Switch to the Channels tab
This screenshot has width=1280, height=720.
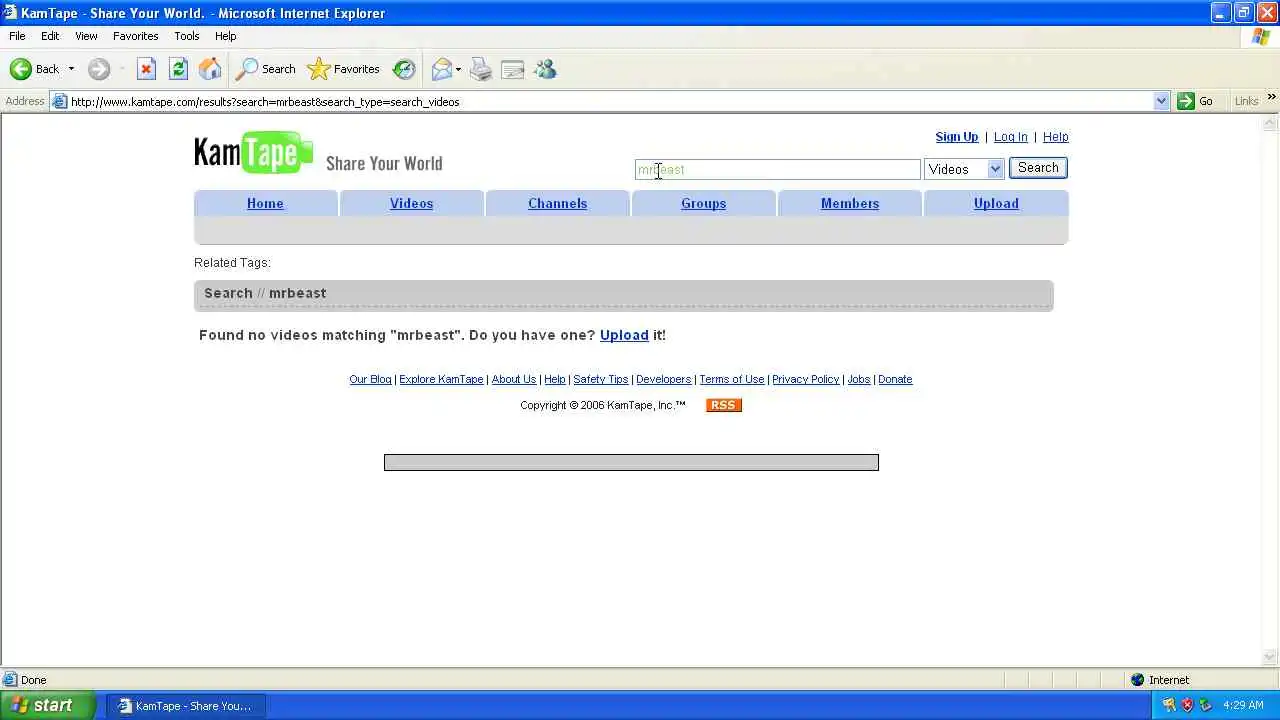pyautogui.click(x=557, y=203)
